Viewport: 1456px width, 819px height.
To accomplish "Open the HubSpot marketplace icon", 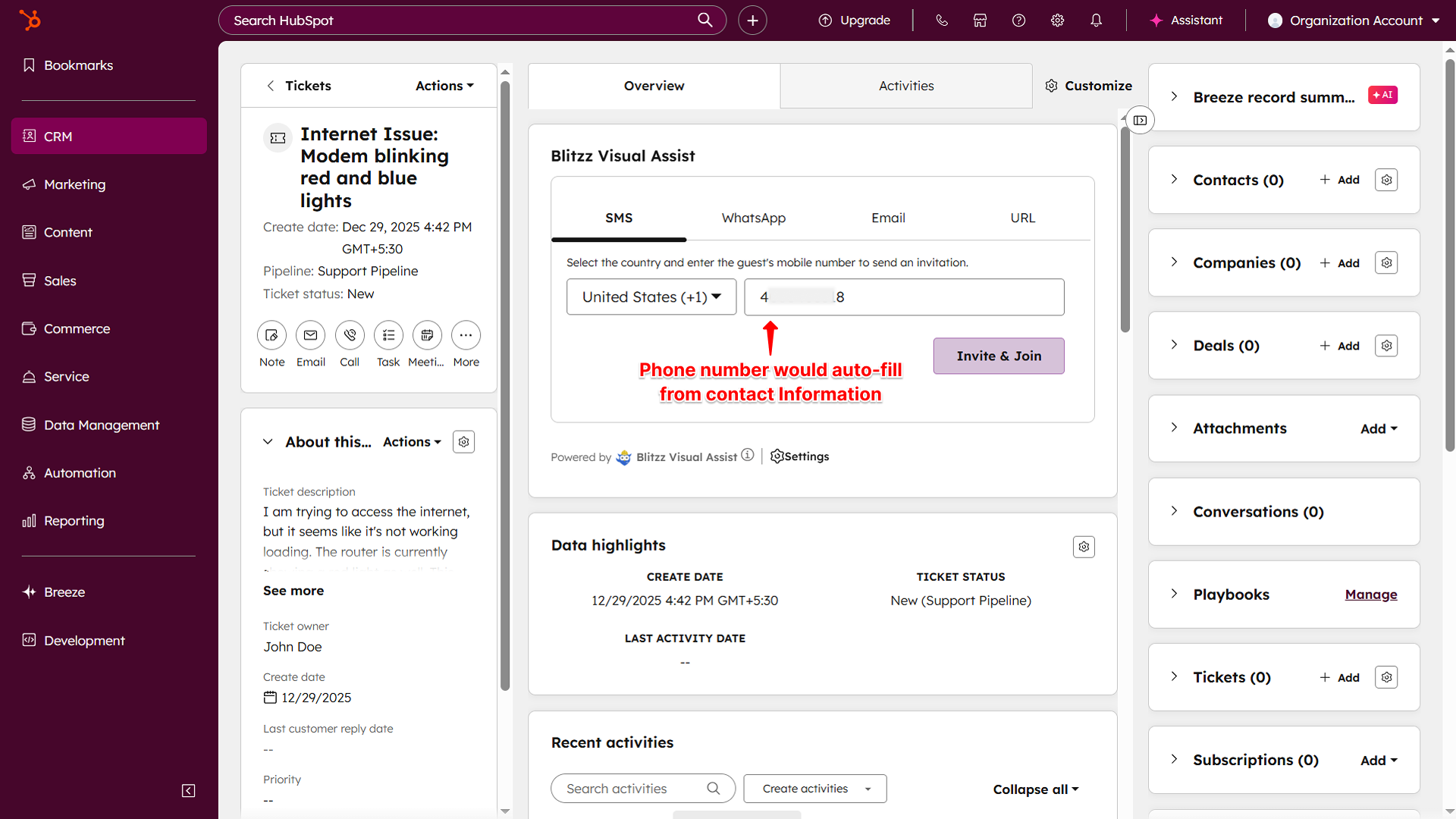I will point(980,20).
